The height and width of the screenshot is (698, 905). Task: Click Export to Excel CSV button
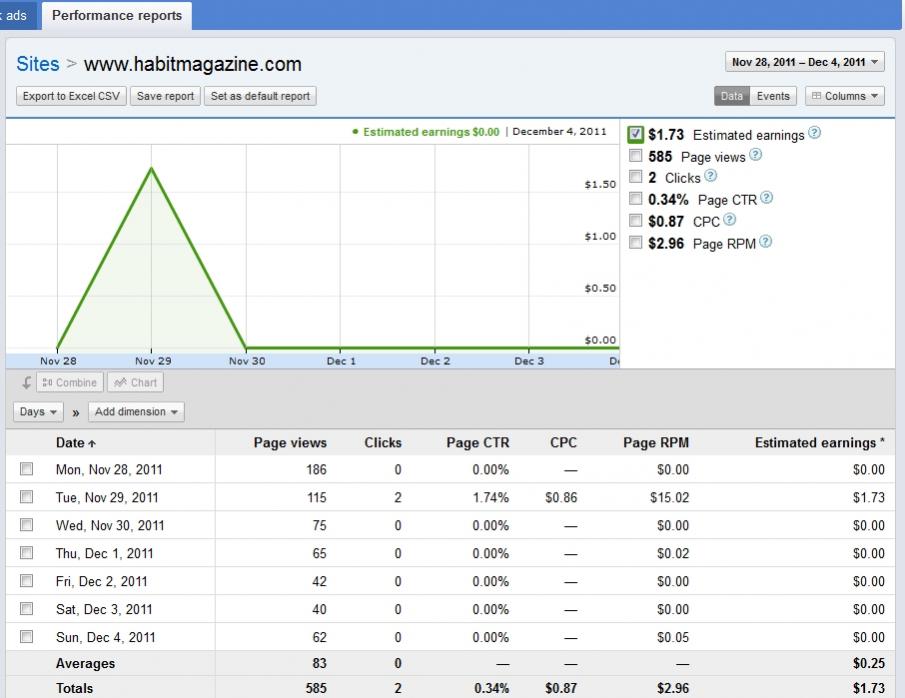[72, 96]
